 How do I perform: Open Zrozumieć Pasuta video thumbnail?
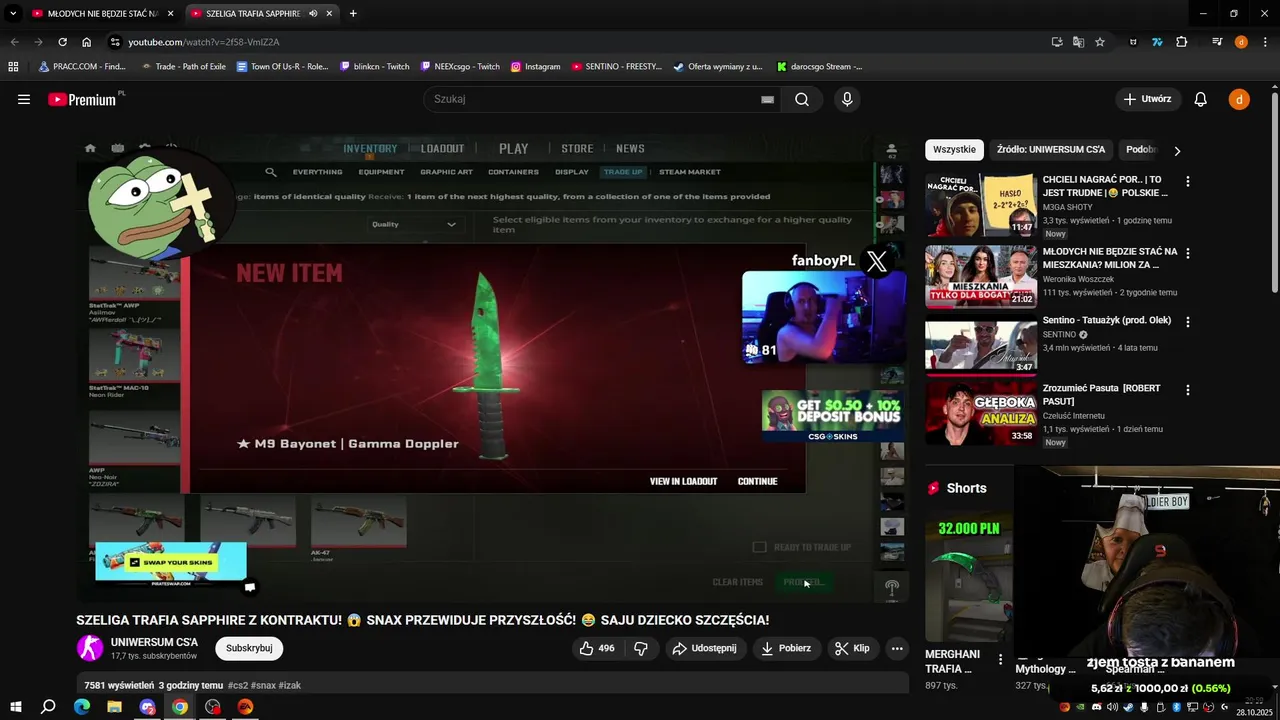981,415
